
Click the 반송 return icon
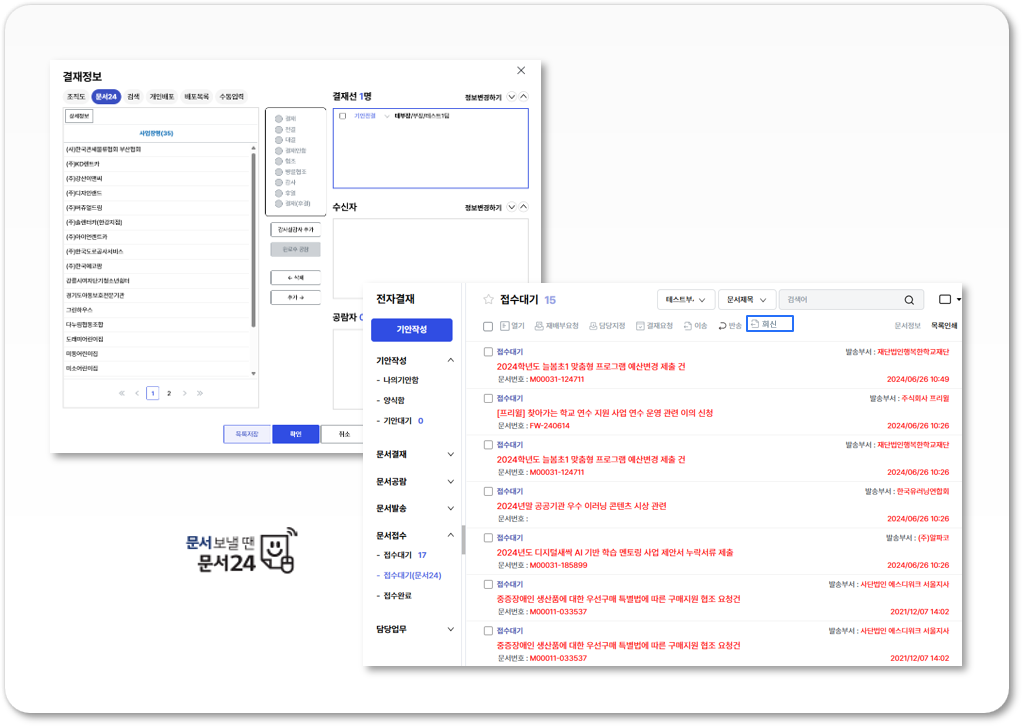[722, 326]
